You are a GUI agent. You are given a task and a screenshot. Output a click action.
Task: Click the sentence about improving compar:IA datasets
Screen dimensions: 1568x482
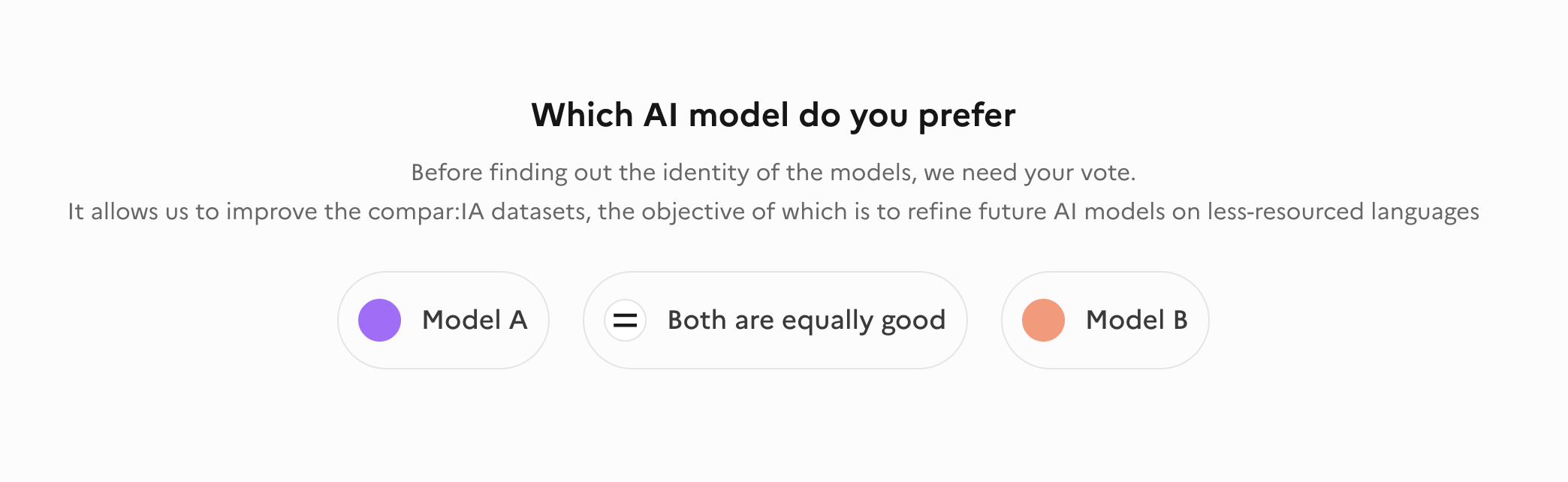pos(773,212)
